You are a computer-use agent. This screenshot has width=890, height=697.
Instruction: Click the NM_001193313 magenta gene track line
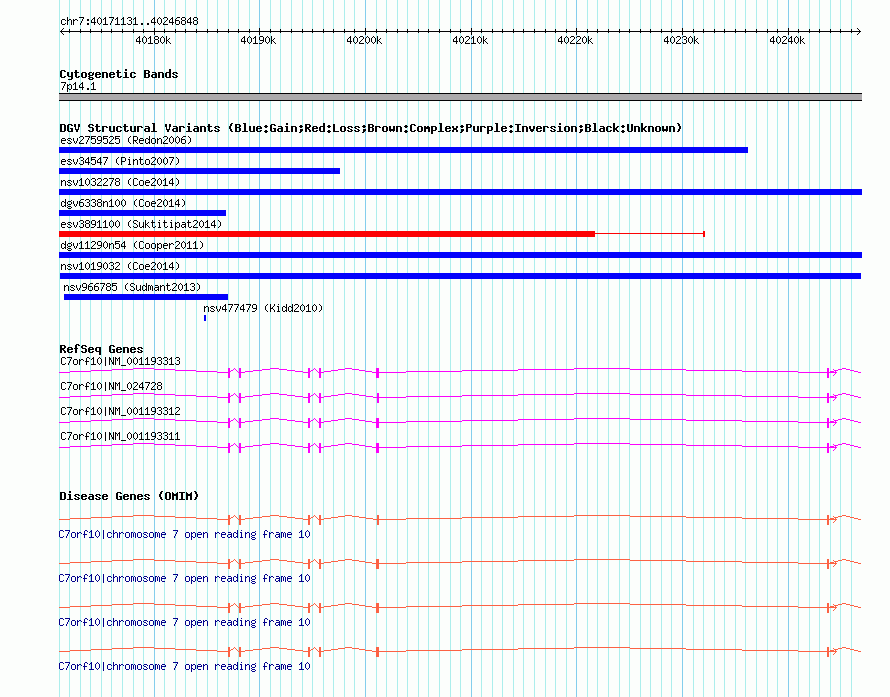tap(460, 372)
